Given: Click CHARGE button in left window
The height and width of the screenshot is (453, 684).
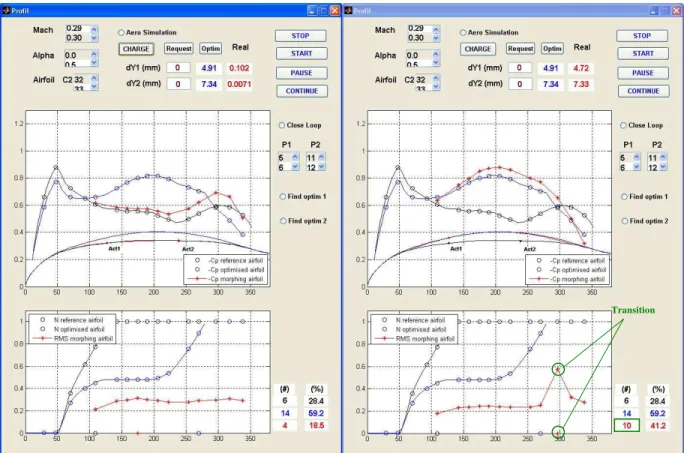Looking at the screenshot, I should coord(136,49).
